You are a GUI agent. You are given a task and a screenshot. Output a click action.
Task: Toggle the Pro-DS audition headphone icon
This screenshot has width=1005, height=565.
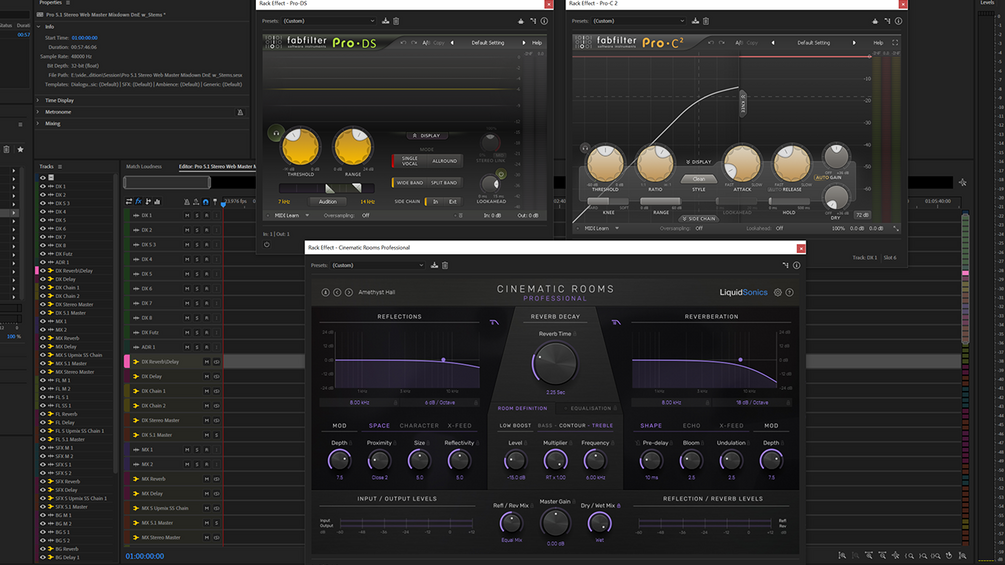tap(276, 133)
